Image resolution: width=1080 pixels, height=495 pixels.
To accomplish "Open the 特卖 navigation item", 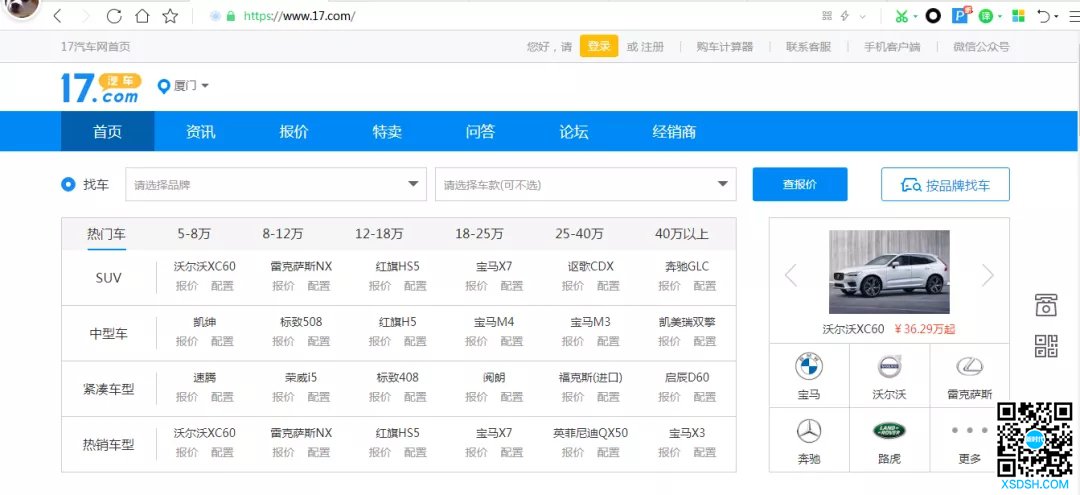I will click(x=387, y=131).
